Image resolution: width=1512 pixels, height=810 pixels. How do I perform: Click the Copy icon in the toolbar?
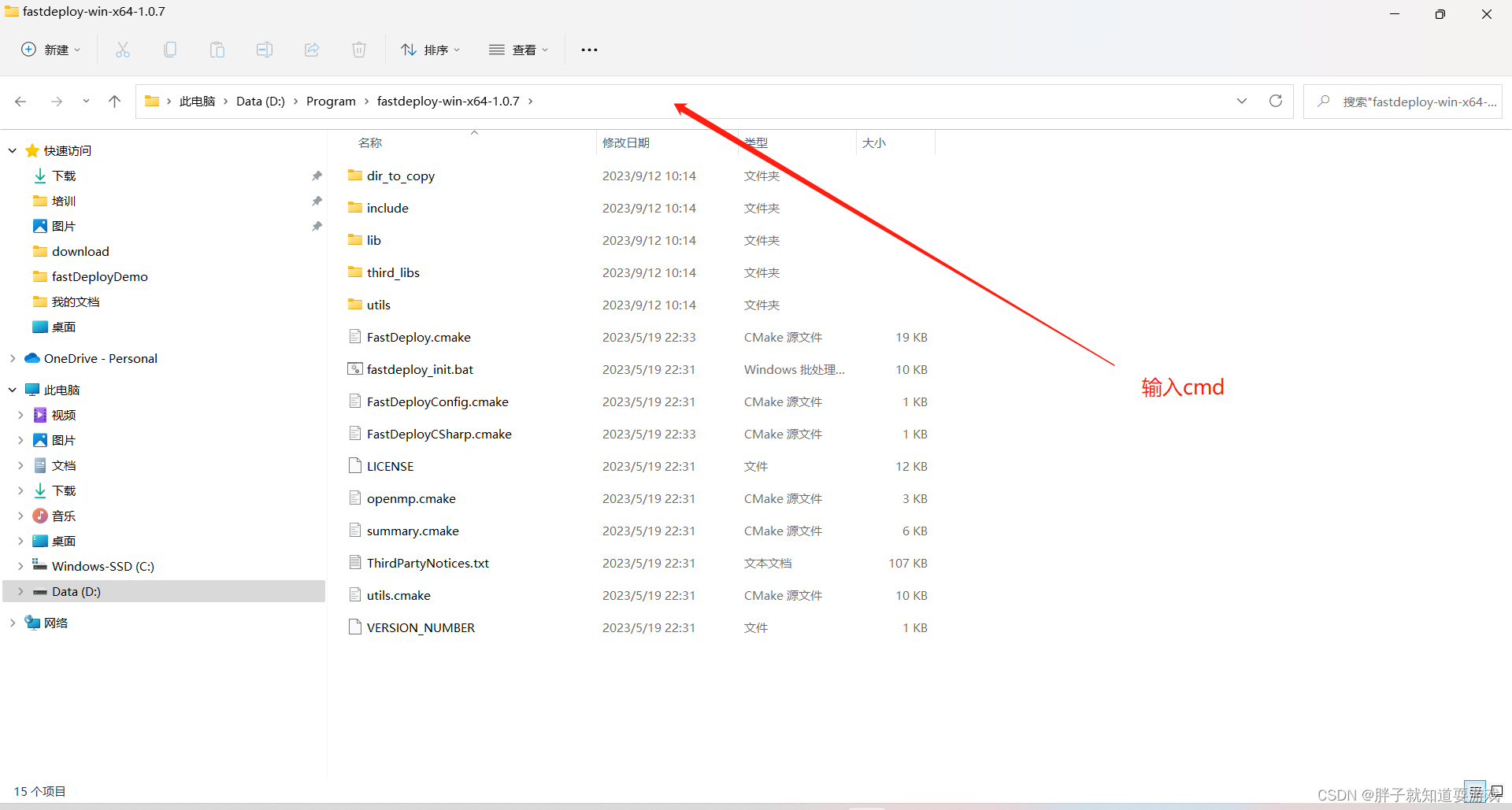[x=170, y=49]
